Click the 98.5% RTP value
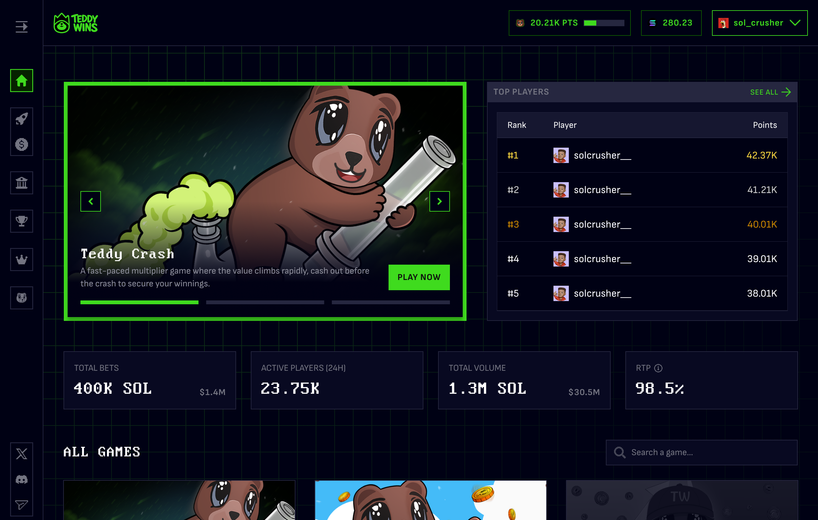This screenshot has width=818, height=520. coord(659,389)
